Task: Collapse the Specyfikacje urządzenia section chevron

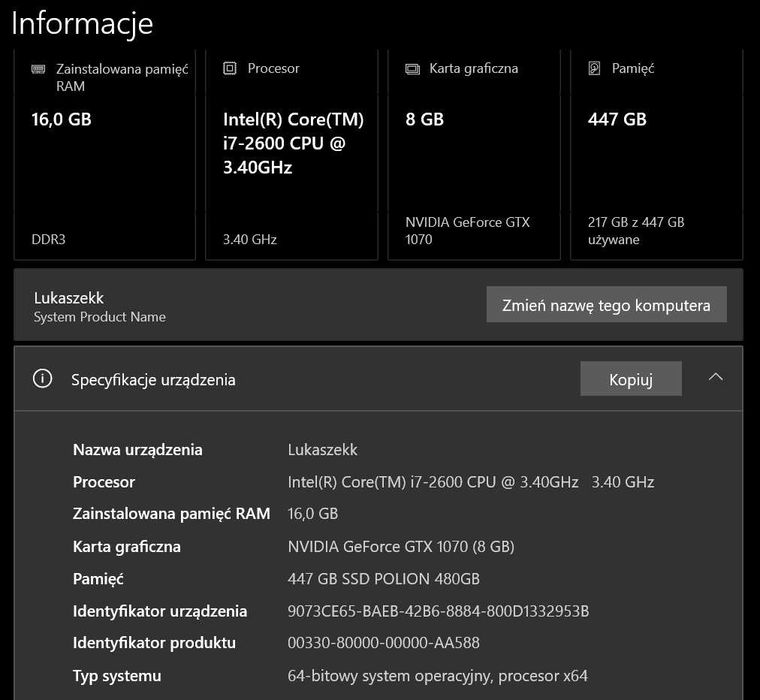Action: (715, 378)
